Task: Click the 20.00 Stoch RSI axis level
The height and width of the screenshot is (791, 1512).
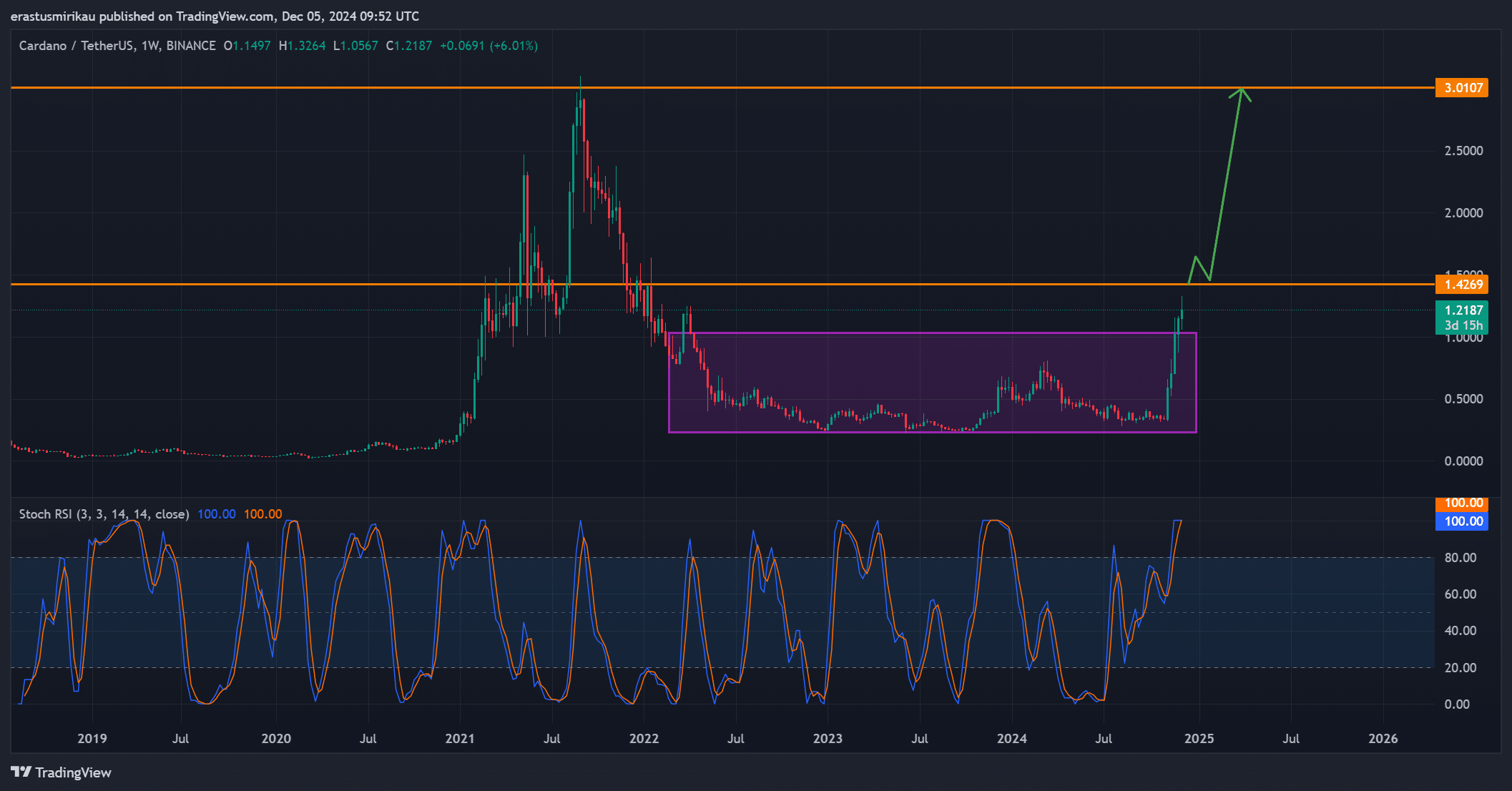Action: pyautogui.click(x=1460, y=668)
